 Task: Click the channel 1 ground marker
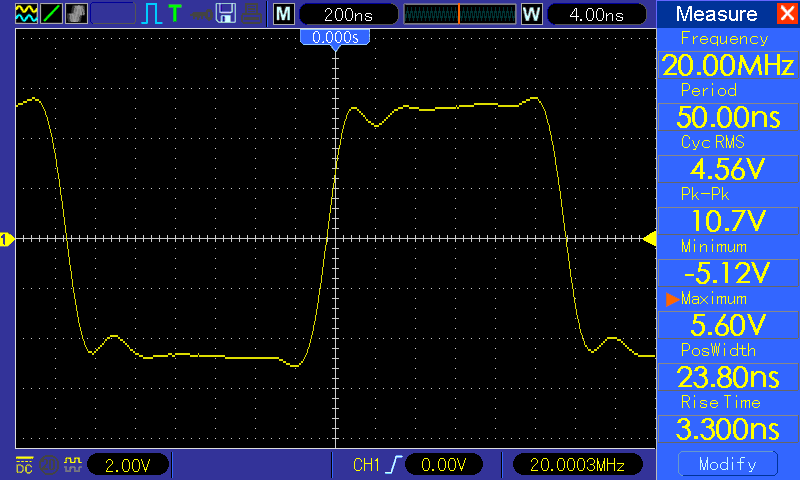pyautogui.click(x=7, y=239)
